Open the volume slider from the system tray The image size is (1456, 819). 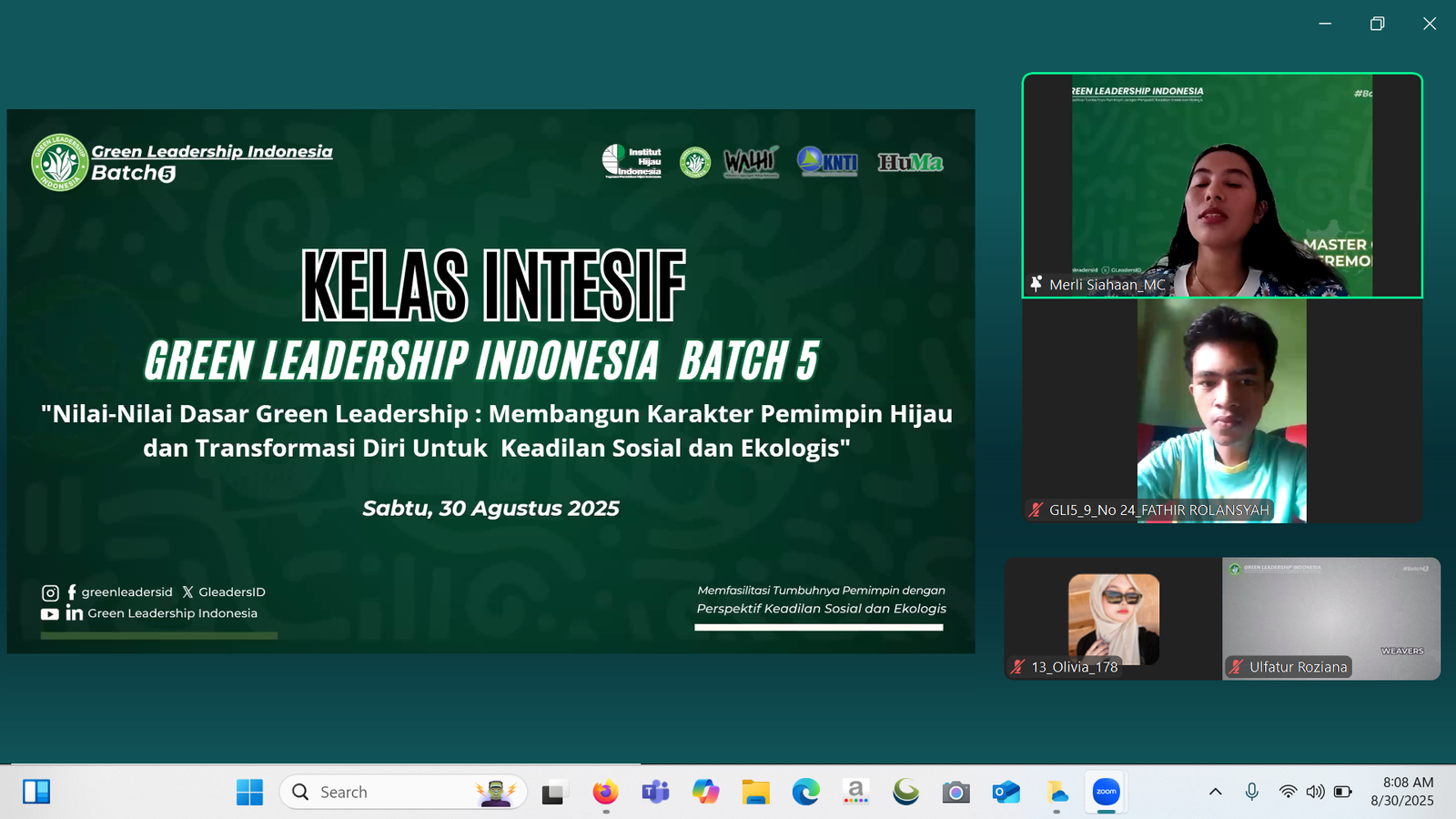pos(1314,792)
